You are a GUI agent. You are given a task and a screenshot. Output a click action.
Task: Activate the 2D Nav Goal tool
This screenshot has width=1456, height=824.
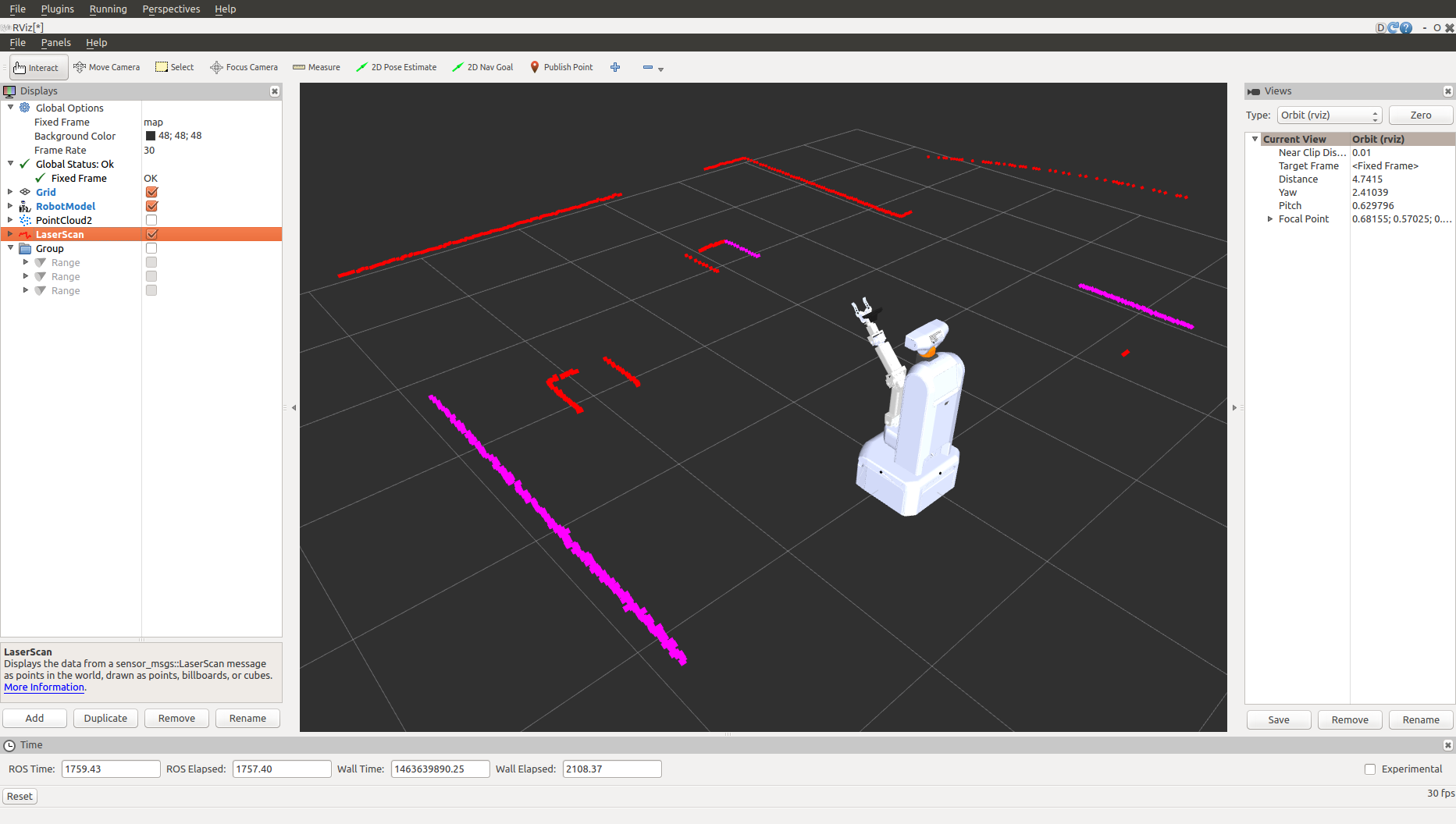click(x=482, y=68)
